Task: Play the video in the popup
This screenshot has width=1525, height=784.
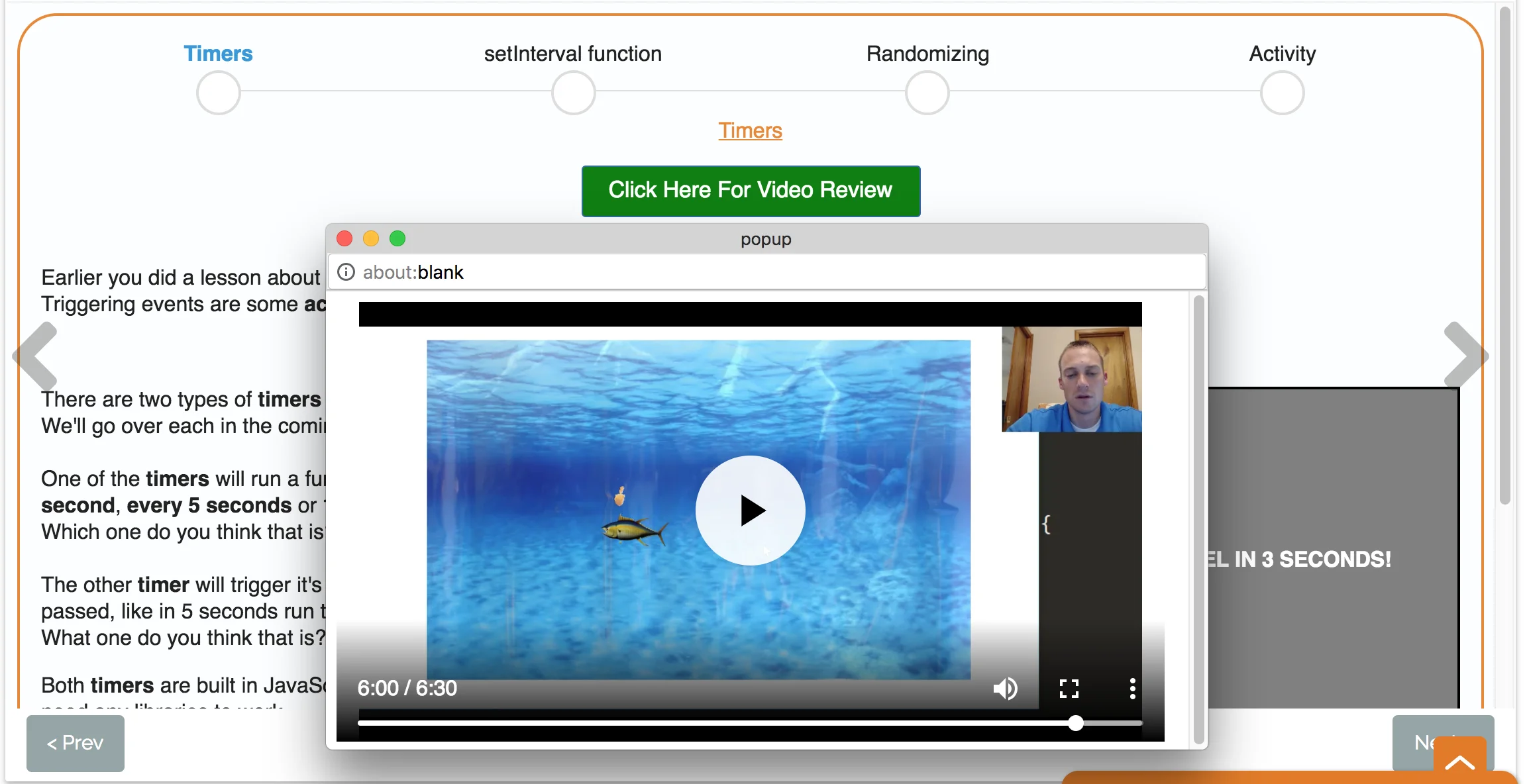Action: click(750, 510)
